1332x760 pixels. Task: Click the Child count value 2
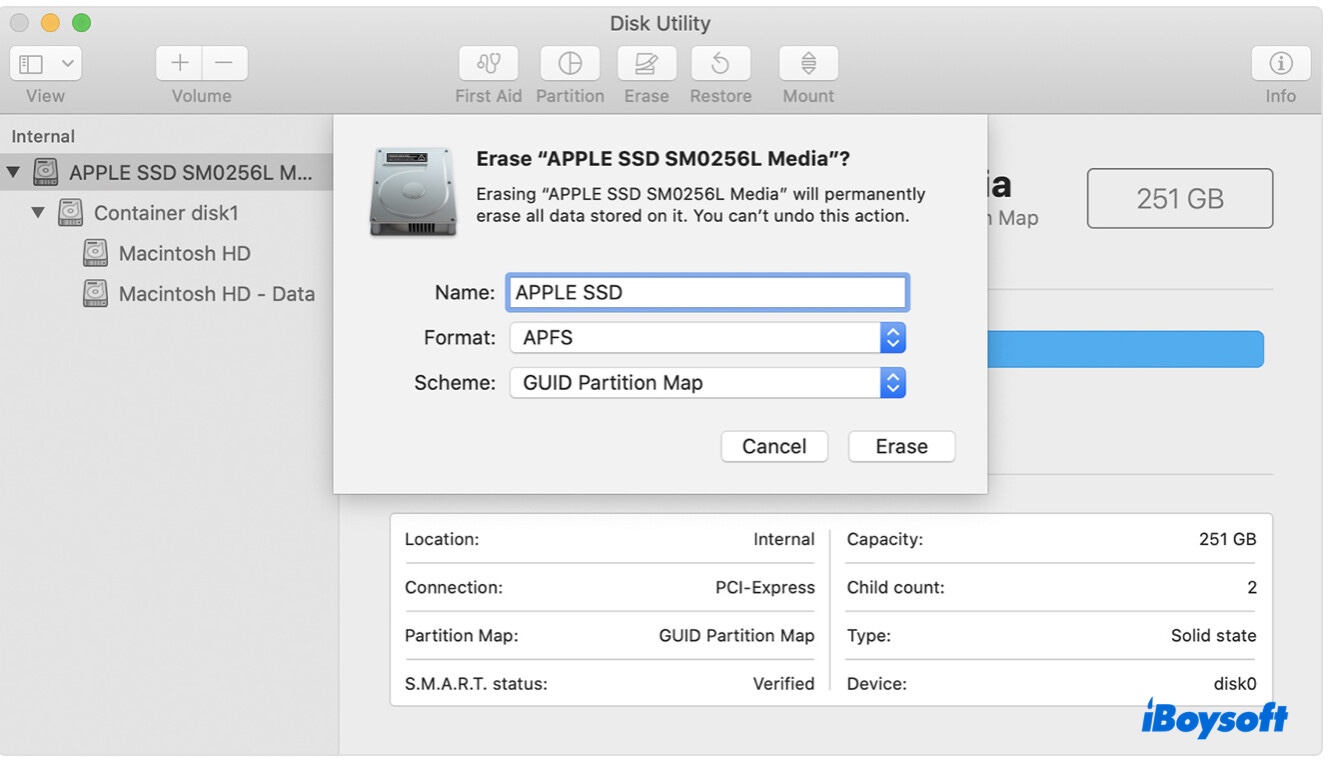pos(1252,587)
